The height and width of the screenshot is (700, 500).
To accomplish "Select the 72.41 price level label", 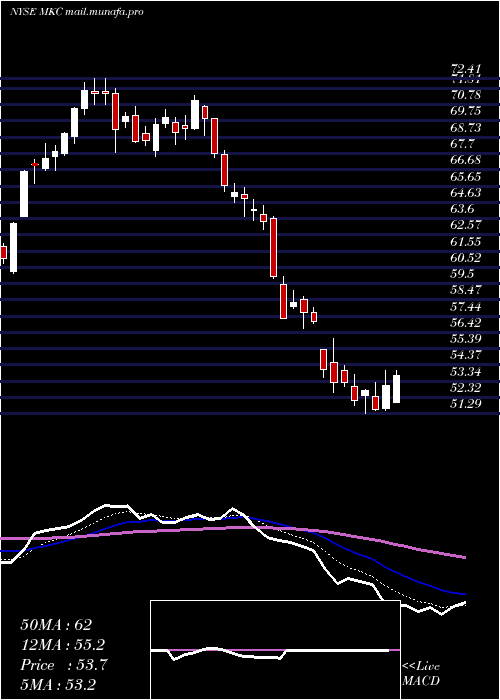I will (466, 69).
